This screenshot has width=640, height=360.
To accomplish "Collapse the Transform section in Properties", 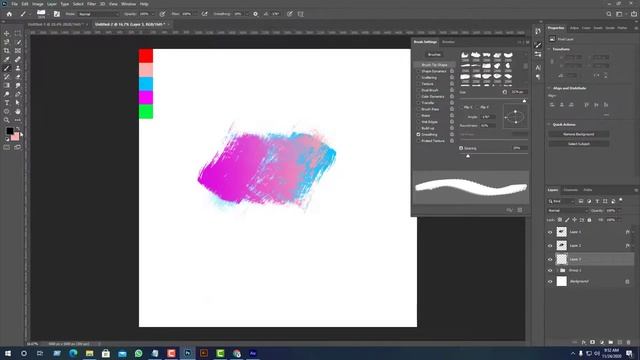I will coord(549,49).
